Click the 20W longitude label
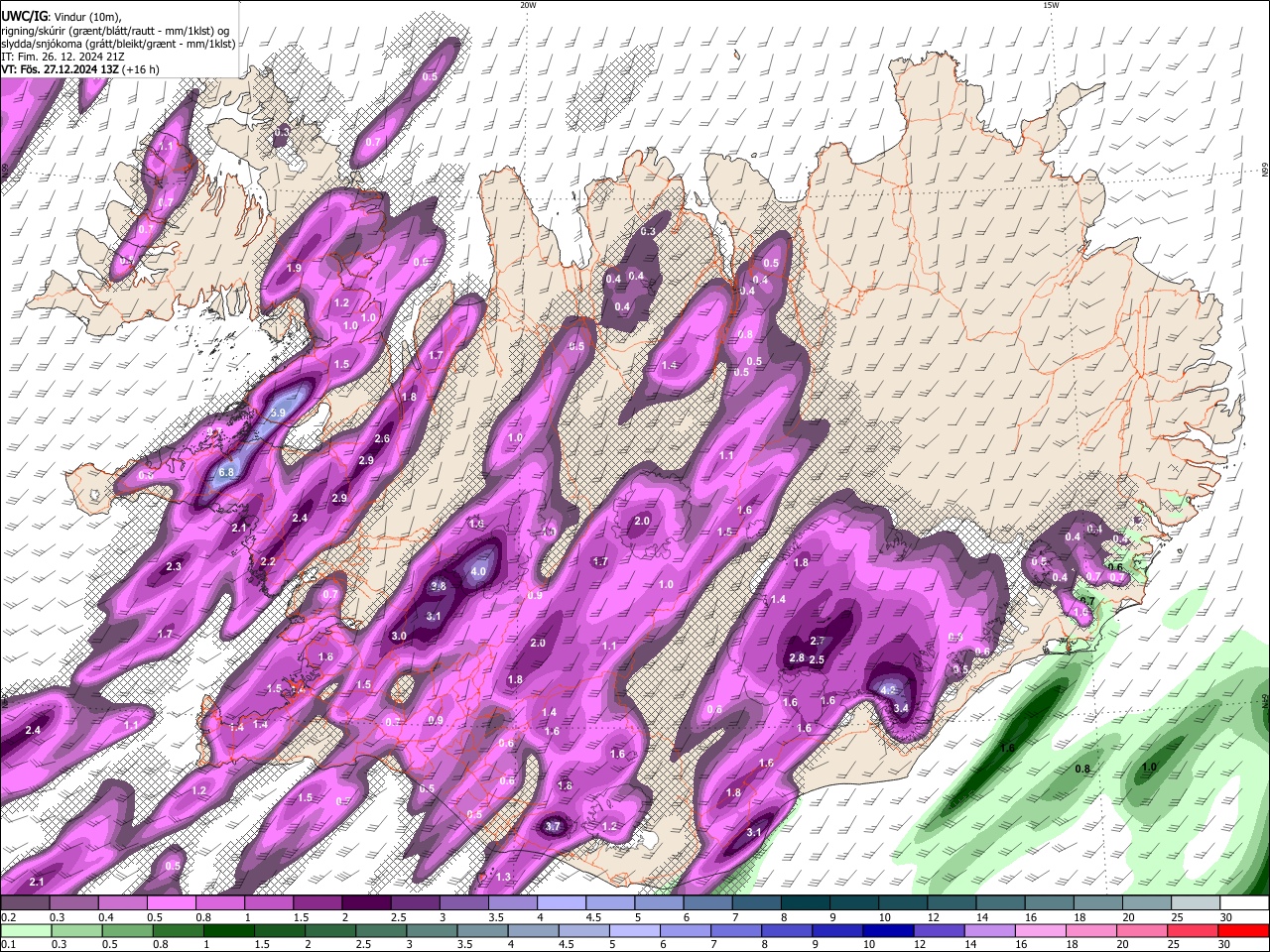1270x952 pixels. (528, 5)
